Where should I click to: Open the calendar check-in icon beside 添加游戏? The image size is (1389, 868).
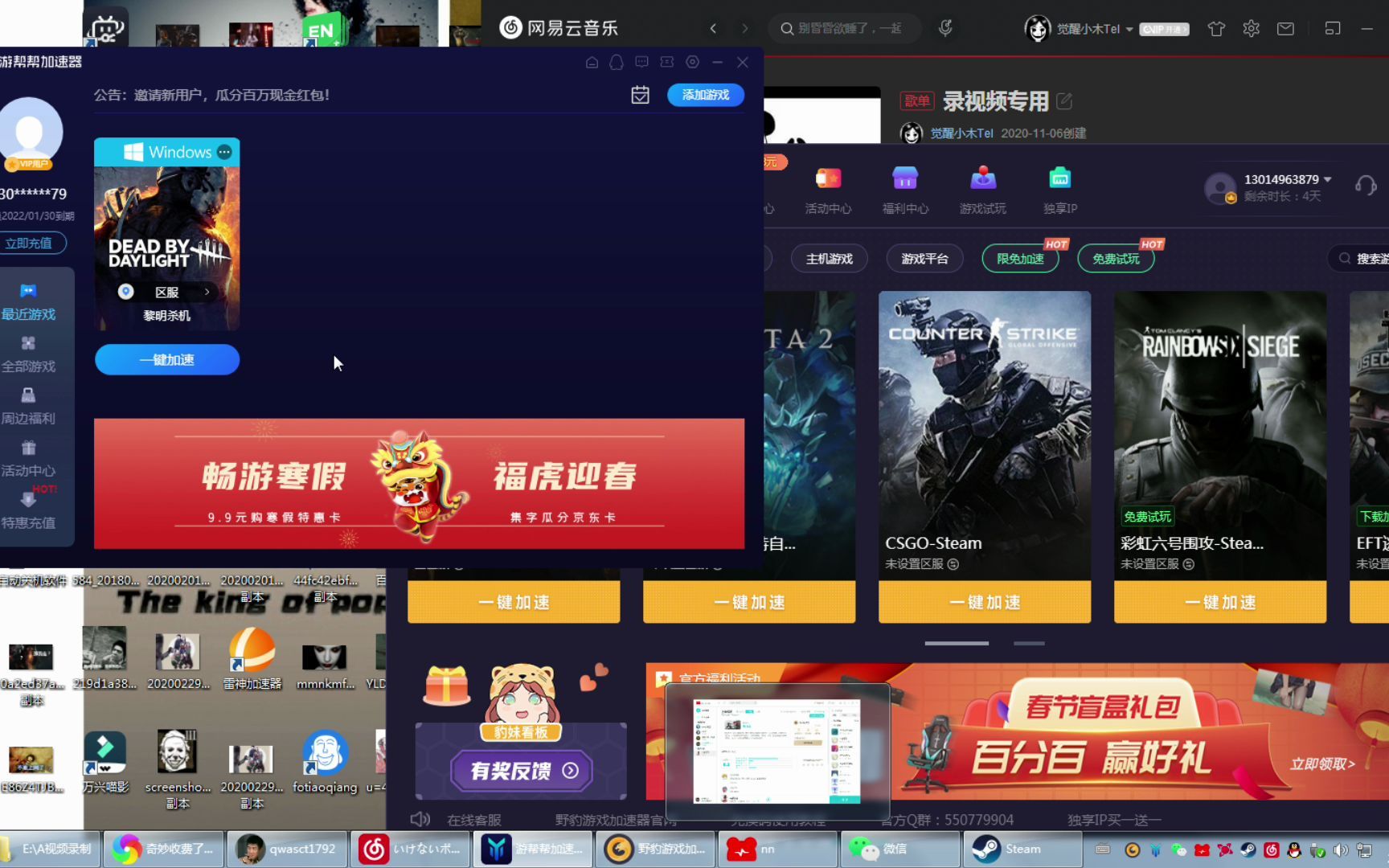640,95
